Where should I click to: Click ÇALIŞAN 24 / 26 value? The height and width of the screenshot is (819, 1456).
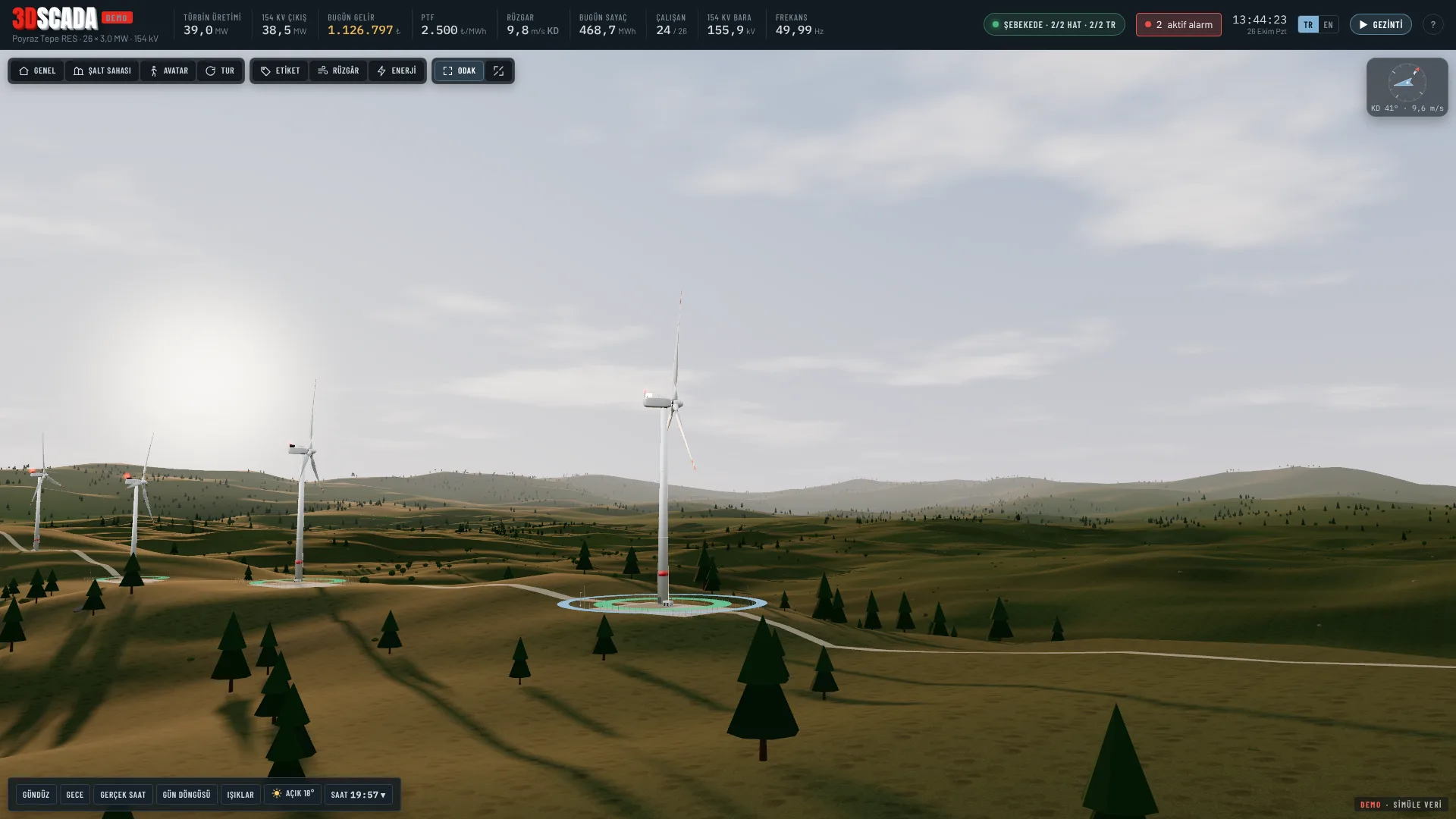[x=671, y=30]
